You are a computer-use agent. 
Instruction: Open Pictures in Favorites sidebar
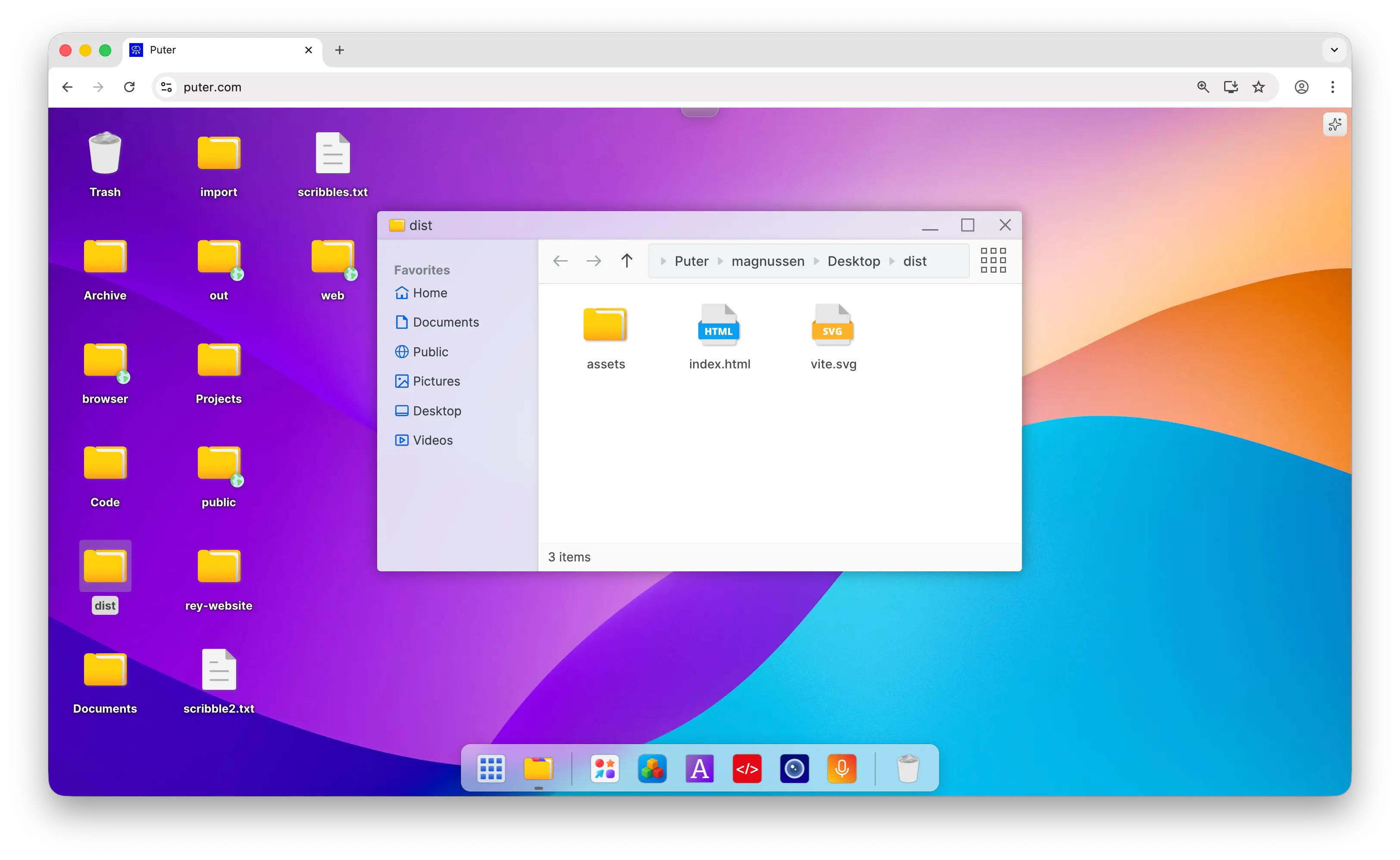pos(436,381)
